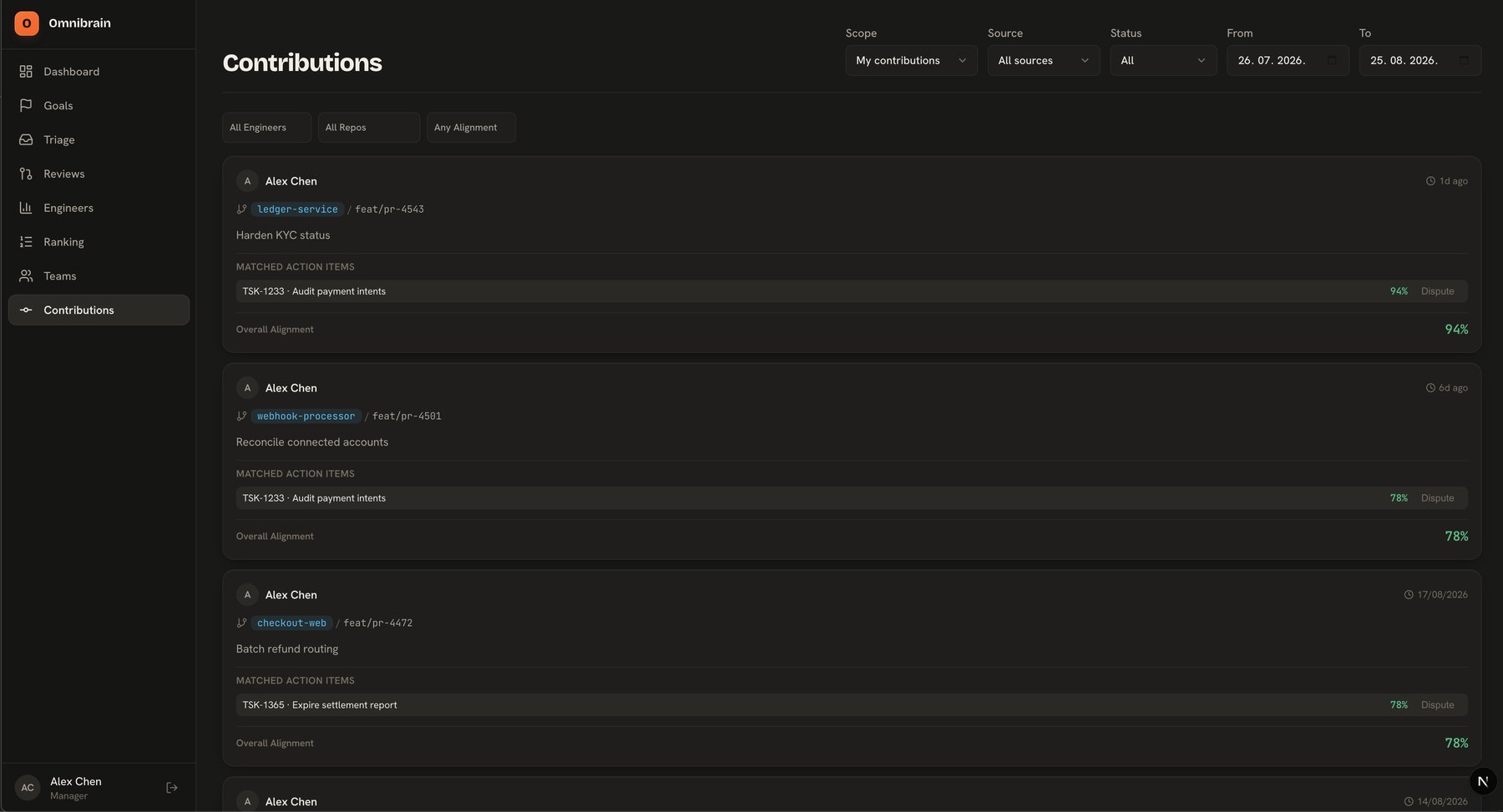The image size is (1503, 812).
Task: Select Contributions in the sidebar
Action: click(x=99, y=310)
